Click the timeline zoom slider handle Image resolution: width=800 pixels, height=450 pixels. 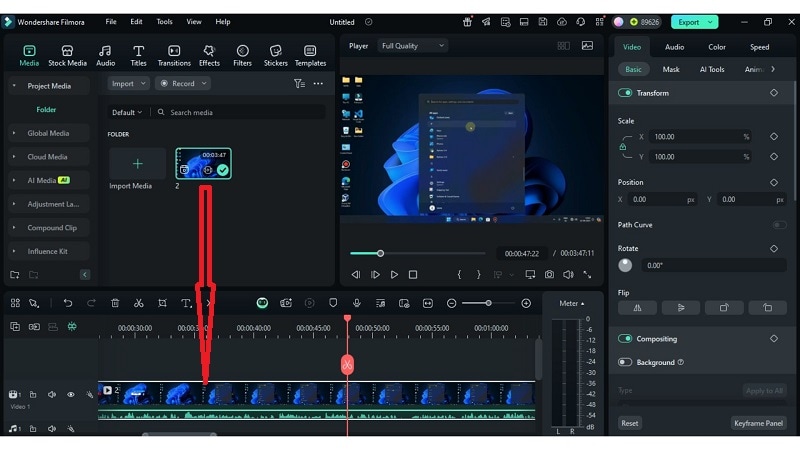(x=488, y=304)
